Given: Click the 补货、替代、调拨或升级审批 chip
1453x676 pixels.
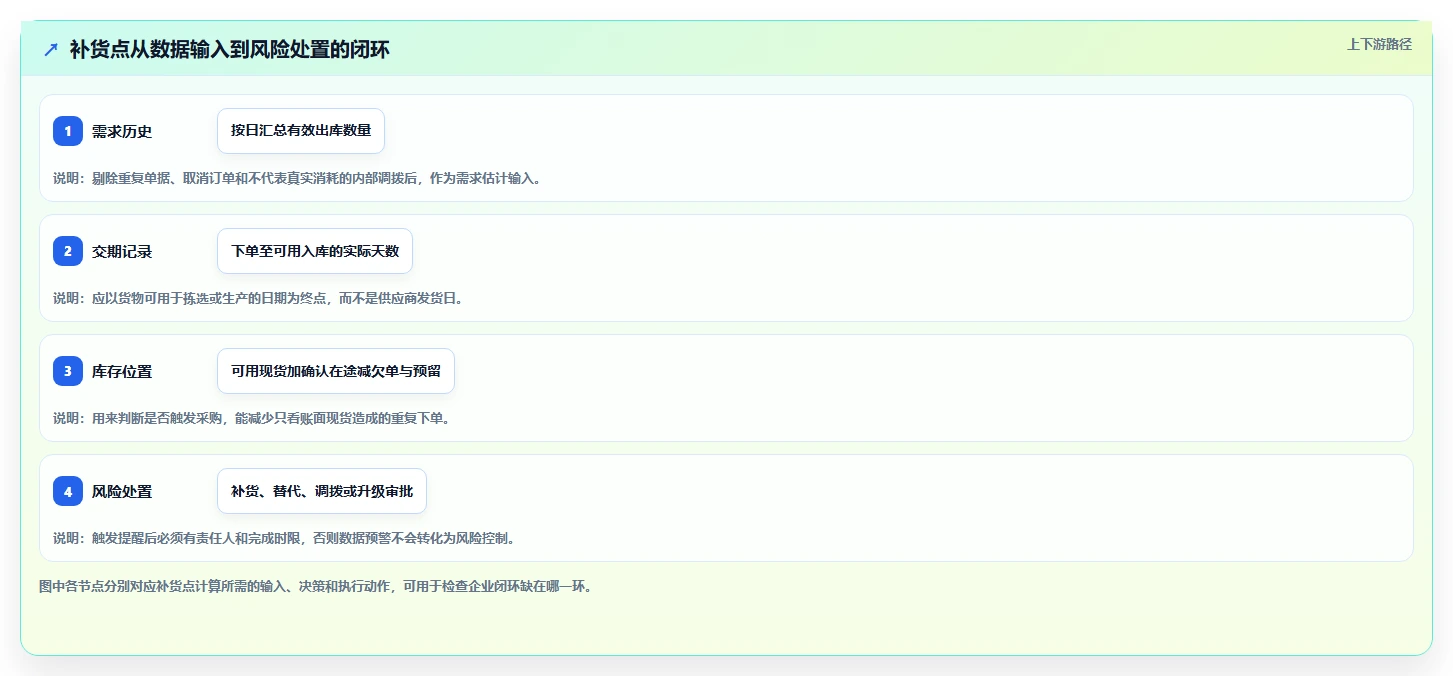Looking at the screenshot, I should tap(322, 491).
